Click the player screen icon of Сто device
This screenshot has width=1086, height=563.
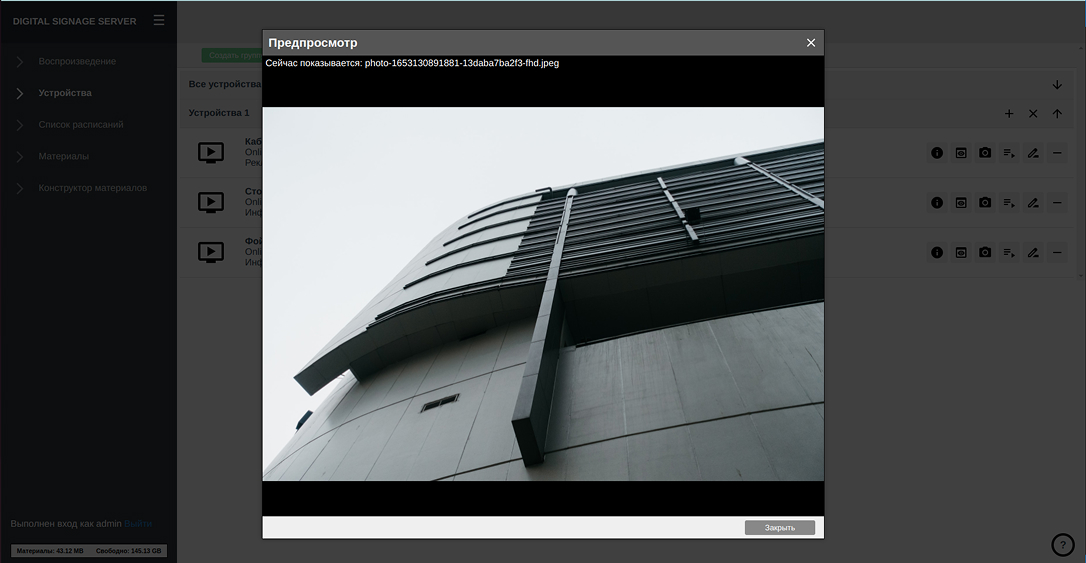point(211,202)
